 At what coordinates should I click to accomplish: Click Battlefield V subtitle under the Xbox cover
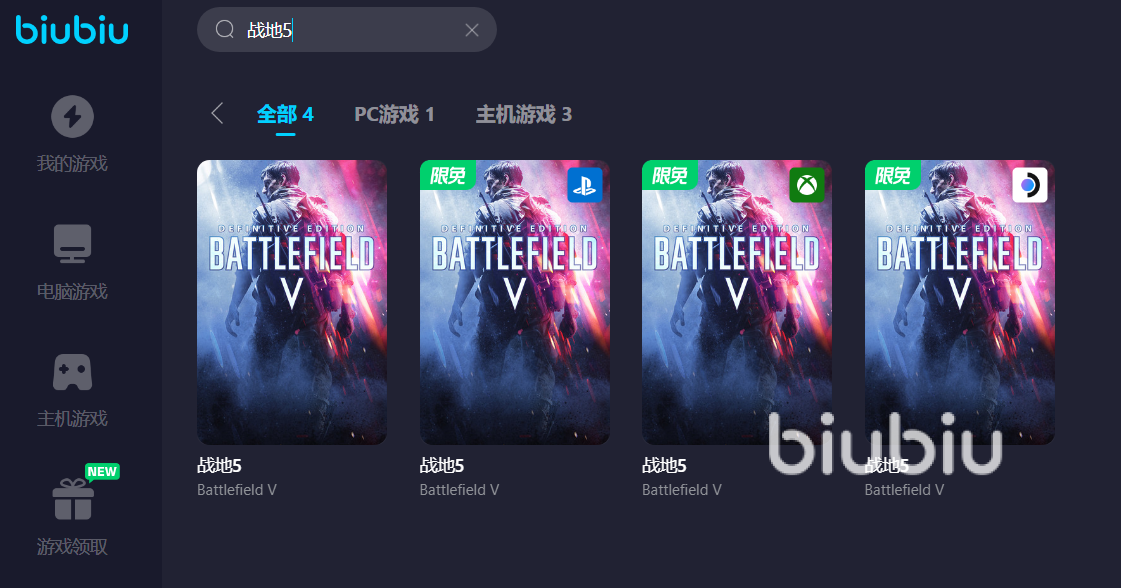(x=682, y=490)
